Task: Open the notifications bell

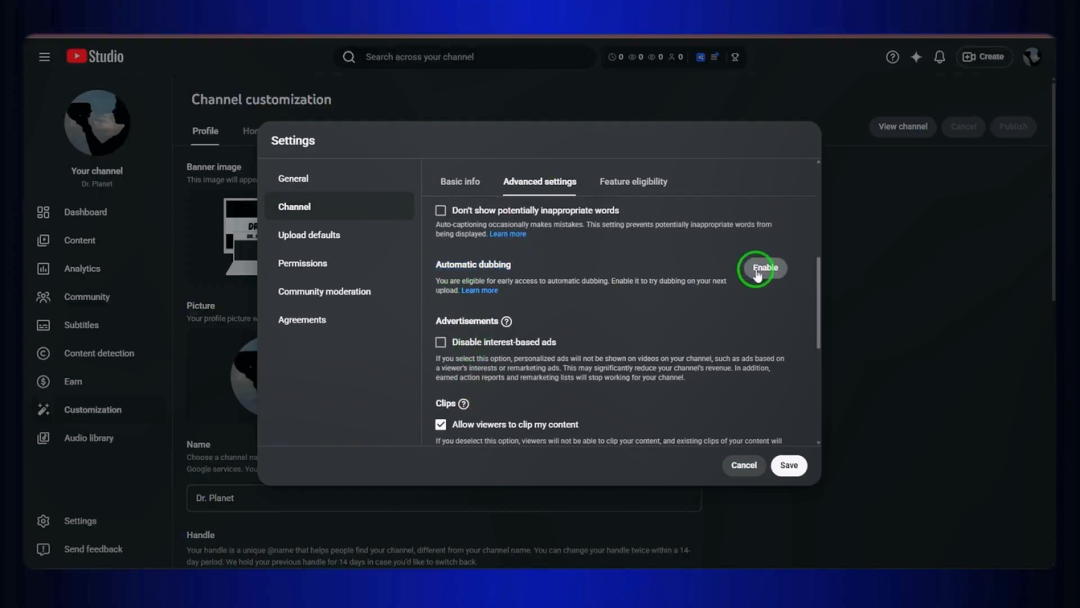Action: [939, 57]
